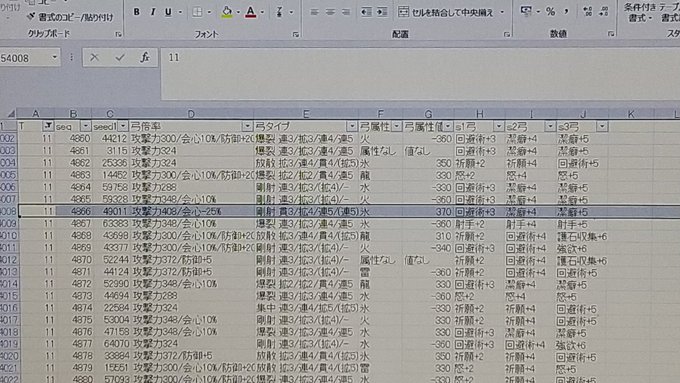Click the Format Painter brush icon

point(30,17)
